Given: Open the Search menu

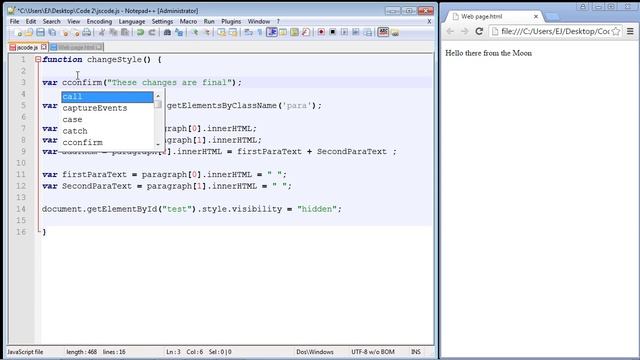Looking at the screenshot, I should [x=51, y=21].
